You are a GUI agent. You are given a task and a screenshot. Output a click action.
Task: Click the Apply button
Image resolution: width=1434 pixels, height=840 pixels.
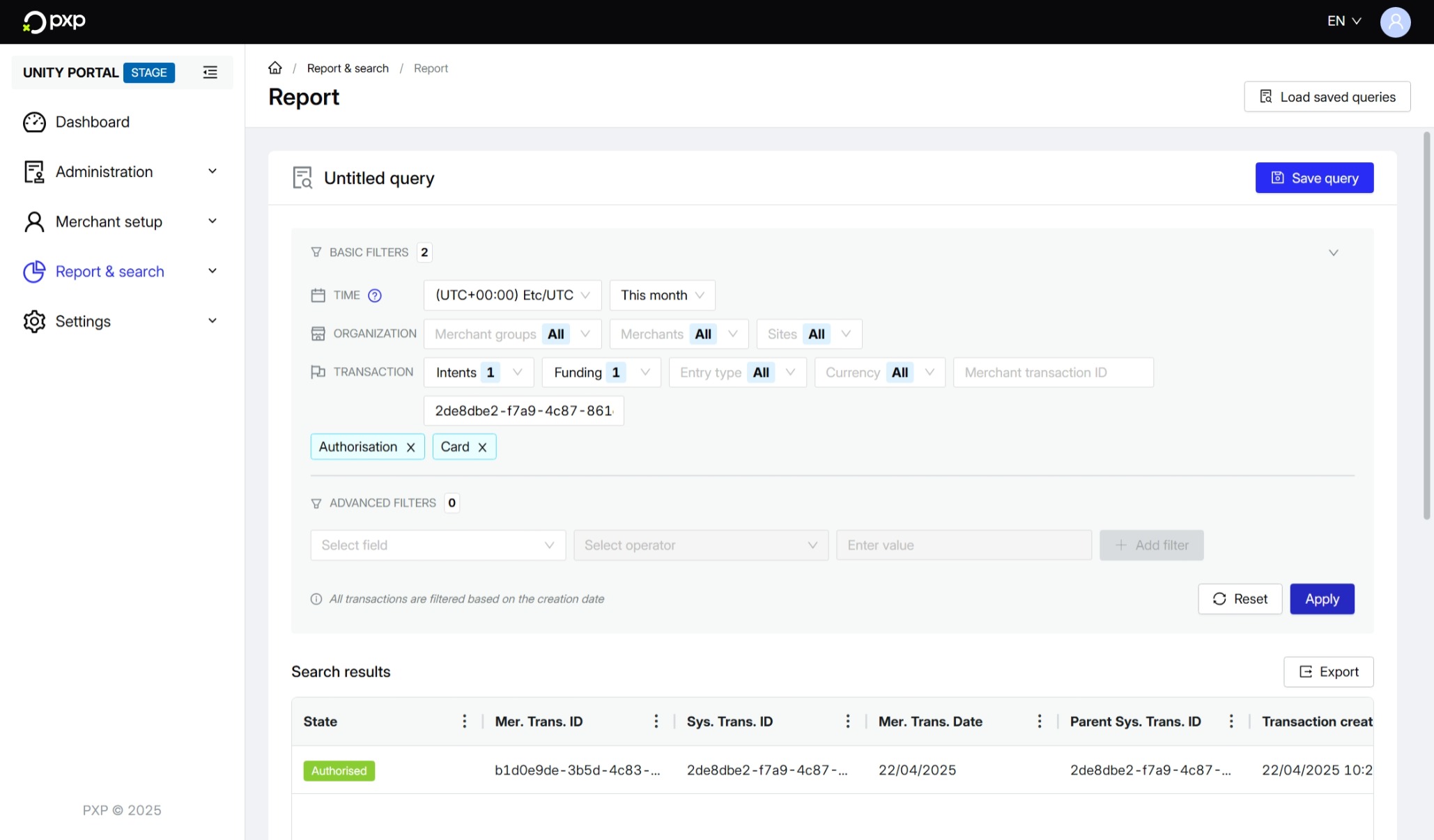tap(1322, 599)
